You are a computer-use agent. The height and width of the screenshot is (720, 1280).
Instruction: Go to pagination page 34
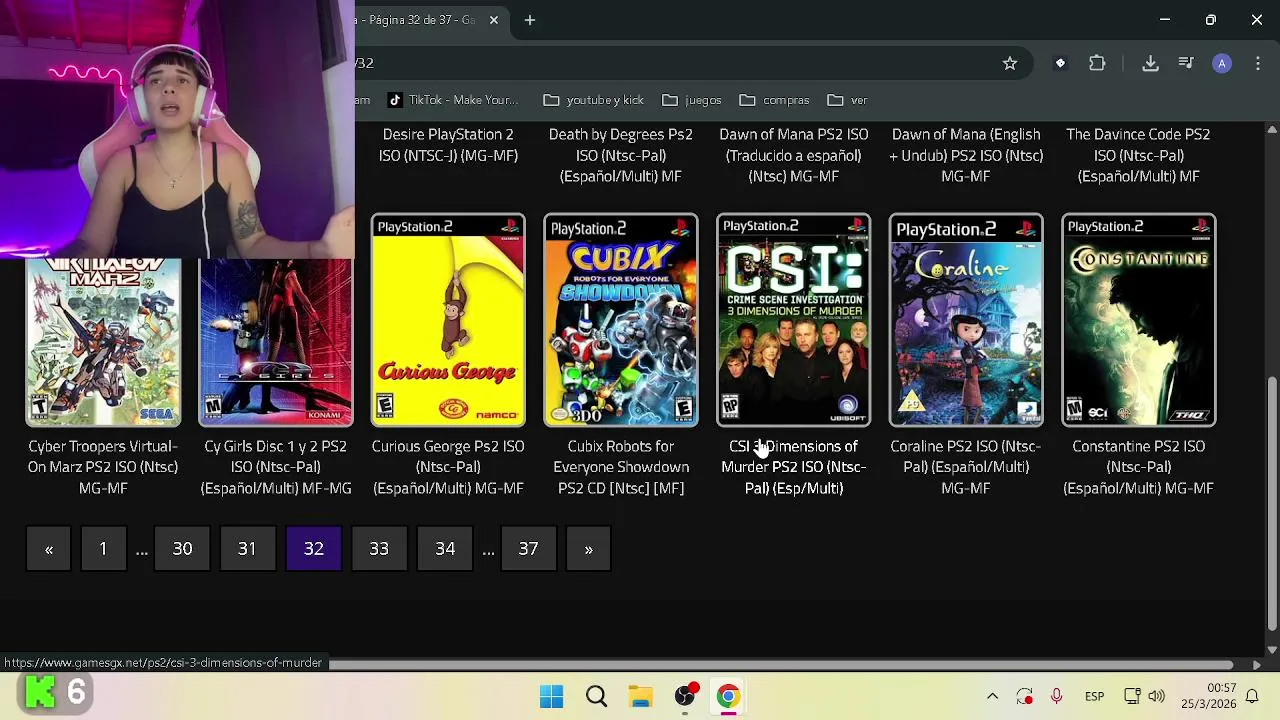445,548
